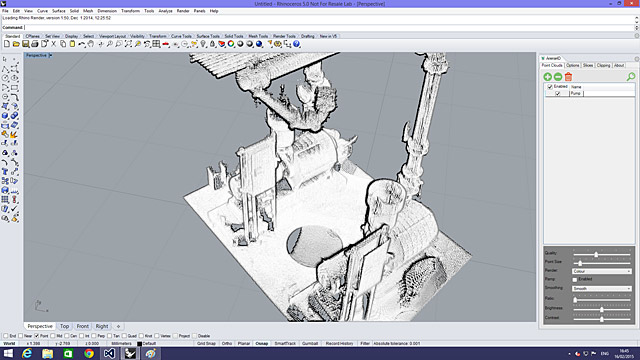Open Internet Explorer from taskbar
640x360 pixels.
pos(27,353)
